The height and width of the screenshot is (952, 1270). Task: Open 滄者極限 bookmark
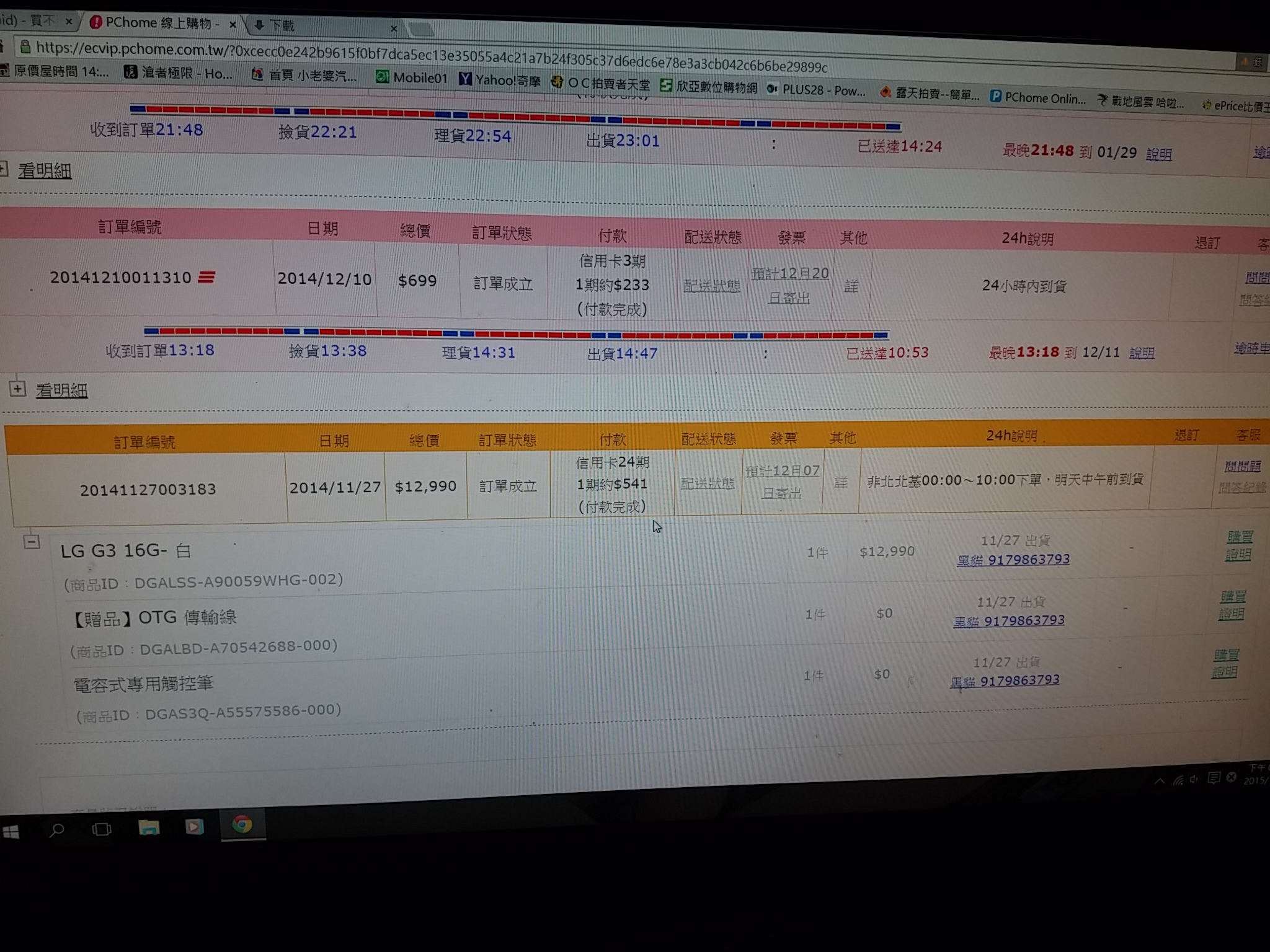point(179,73)
